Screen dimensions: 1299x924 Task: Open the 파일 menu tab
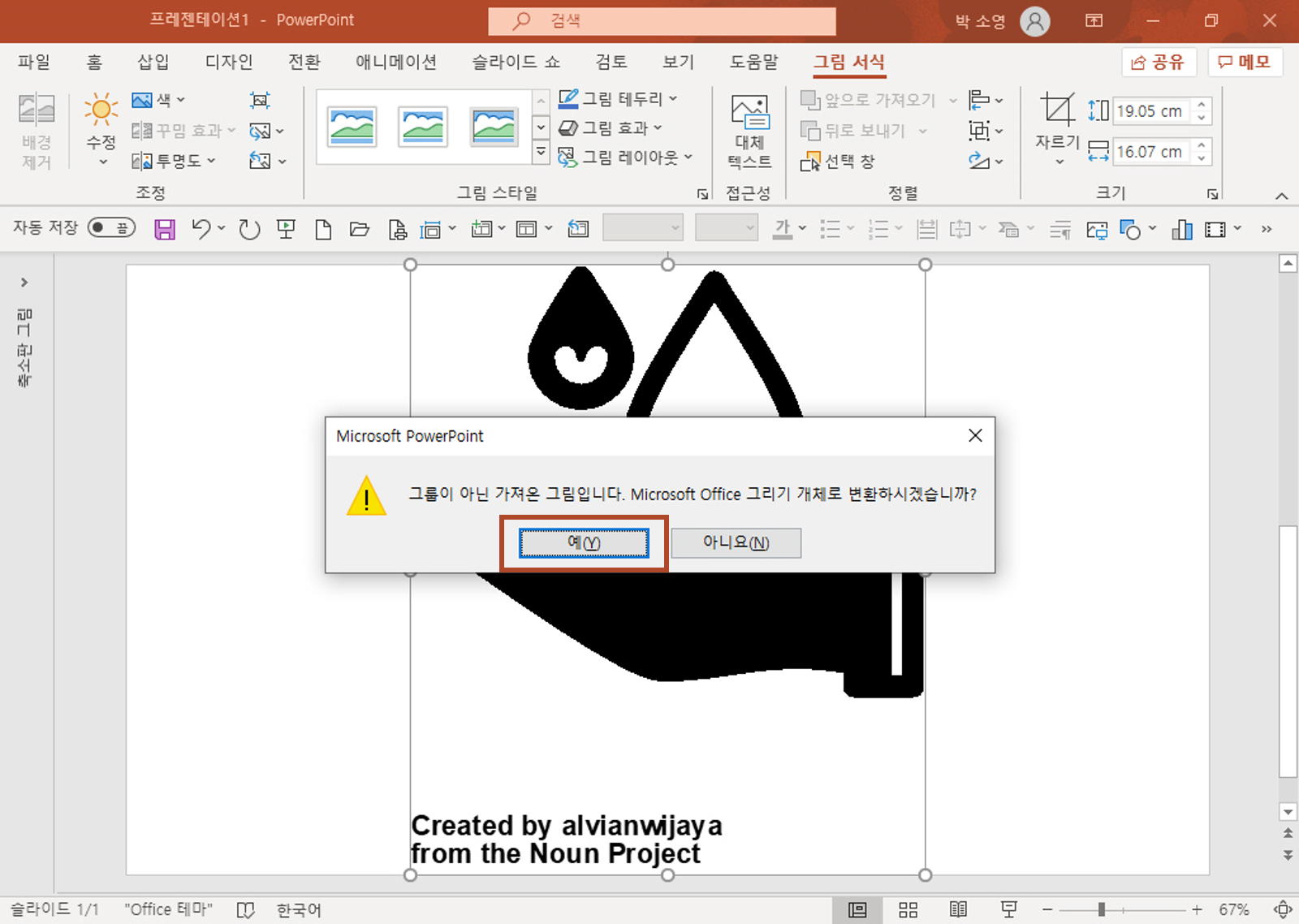tap(34, 62)
